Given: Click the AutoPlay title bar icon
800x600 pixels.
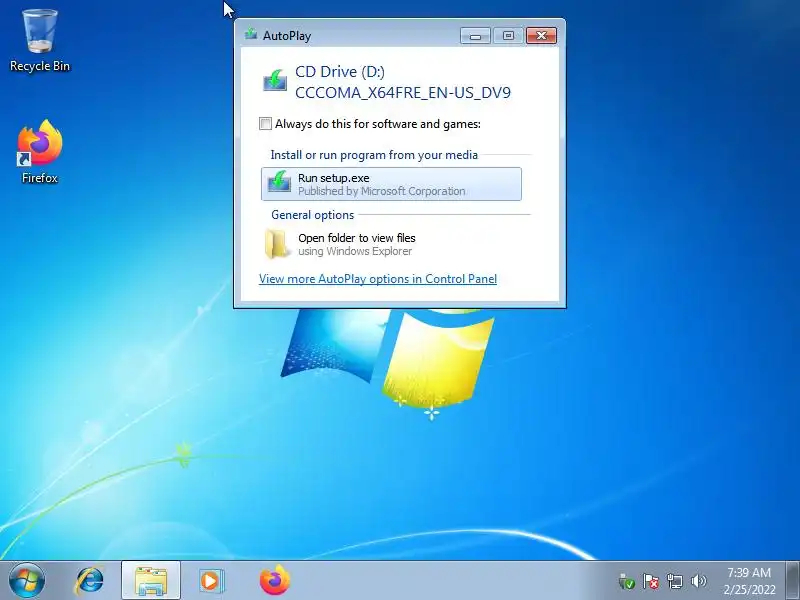Looking at the screenshot, I should point(251,35).
